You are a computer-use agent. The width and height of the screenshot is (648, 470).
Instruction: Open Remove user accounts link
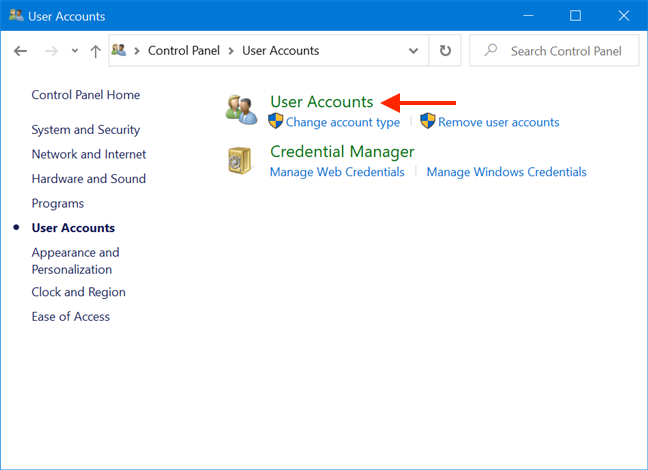click(498, 122)
